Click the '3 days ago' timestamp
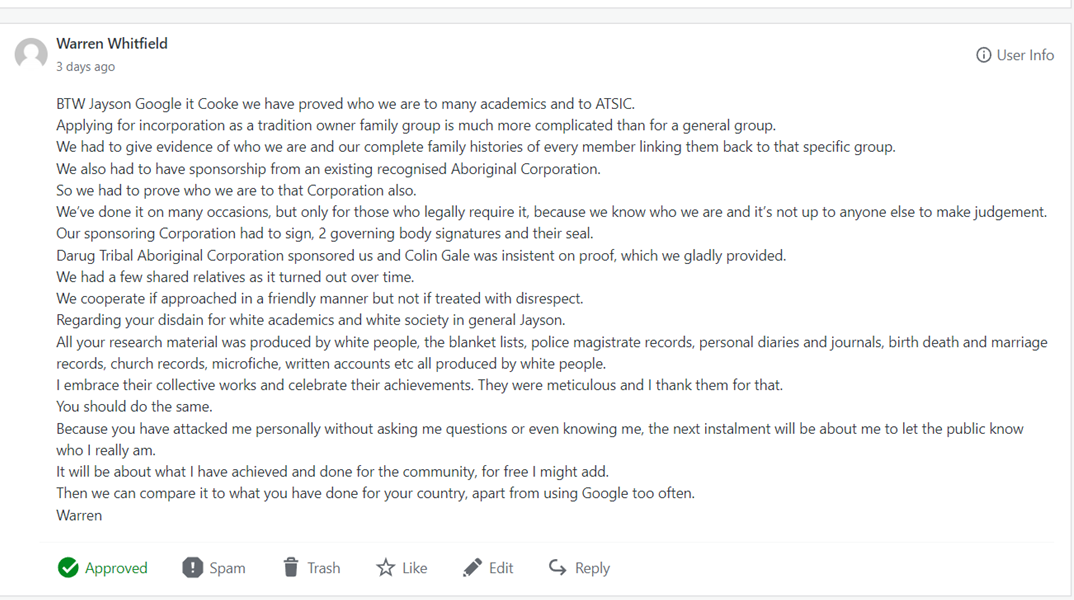The image size is (1074, 600). click(85, 67)
